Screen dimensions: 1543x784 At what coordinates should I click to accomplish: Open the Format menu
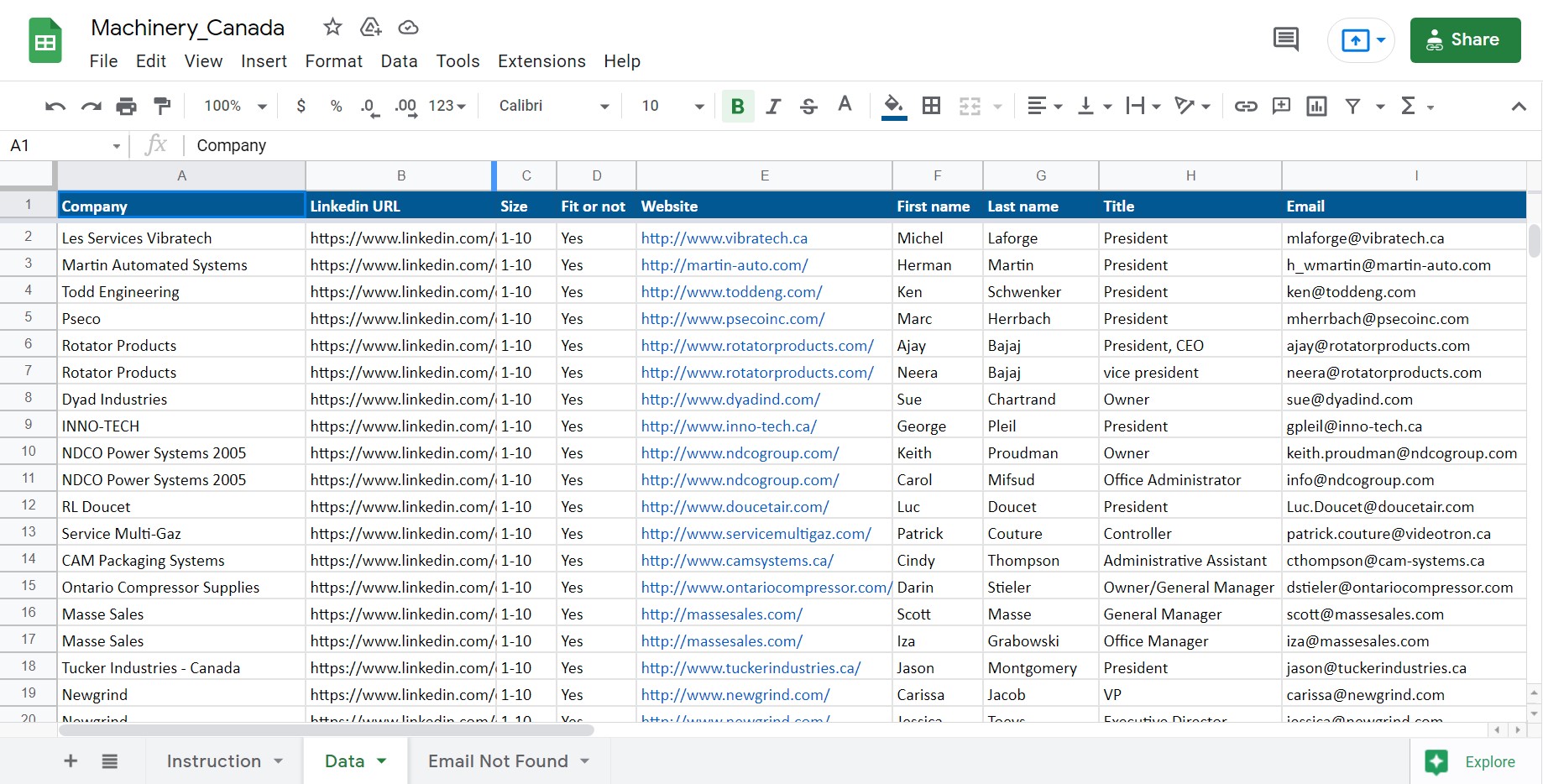coord(333,61)
